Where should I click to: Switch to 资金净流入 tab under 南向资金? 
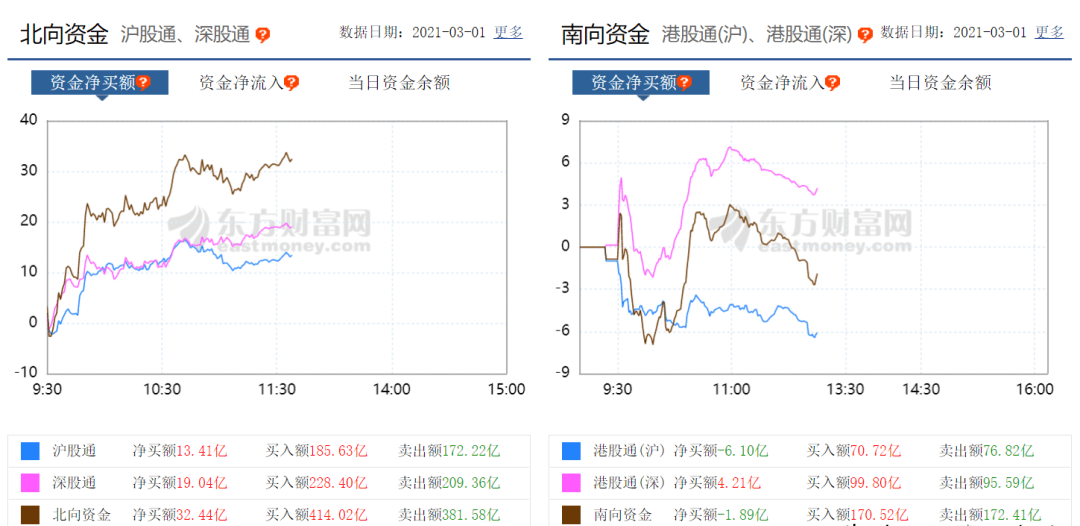[x=782, y=83]
